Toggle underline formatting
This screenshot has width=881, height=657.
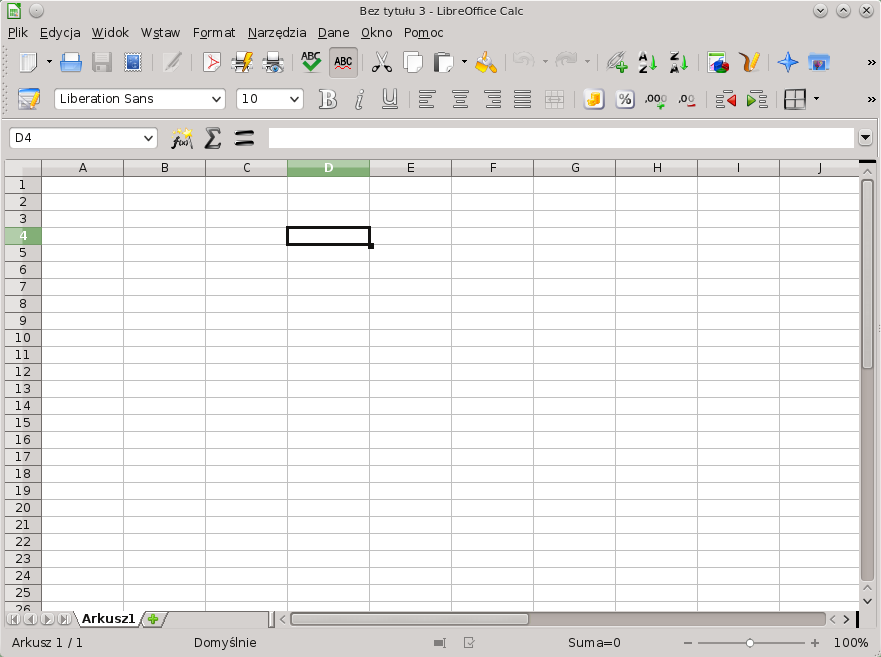390,99
